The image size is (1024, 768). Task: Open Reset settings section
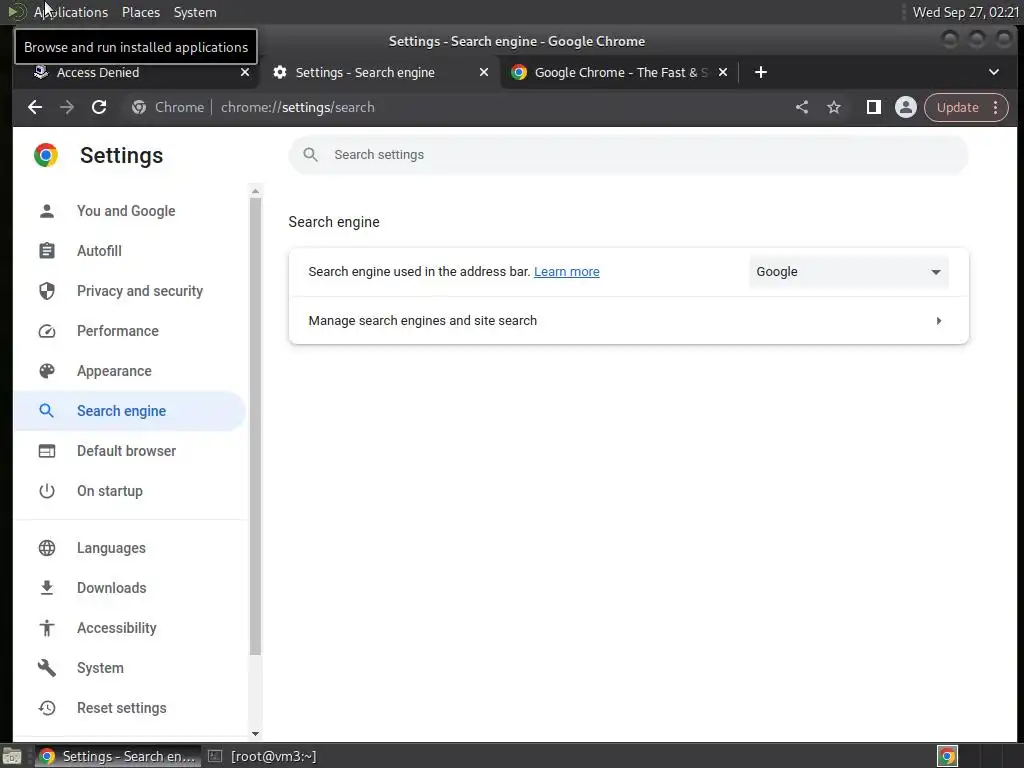click(129, 708)
